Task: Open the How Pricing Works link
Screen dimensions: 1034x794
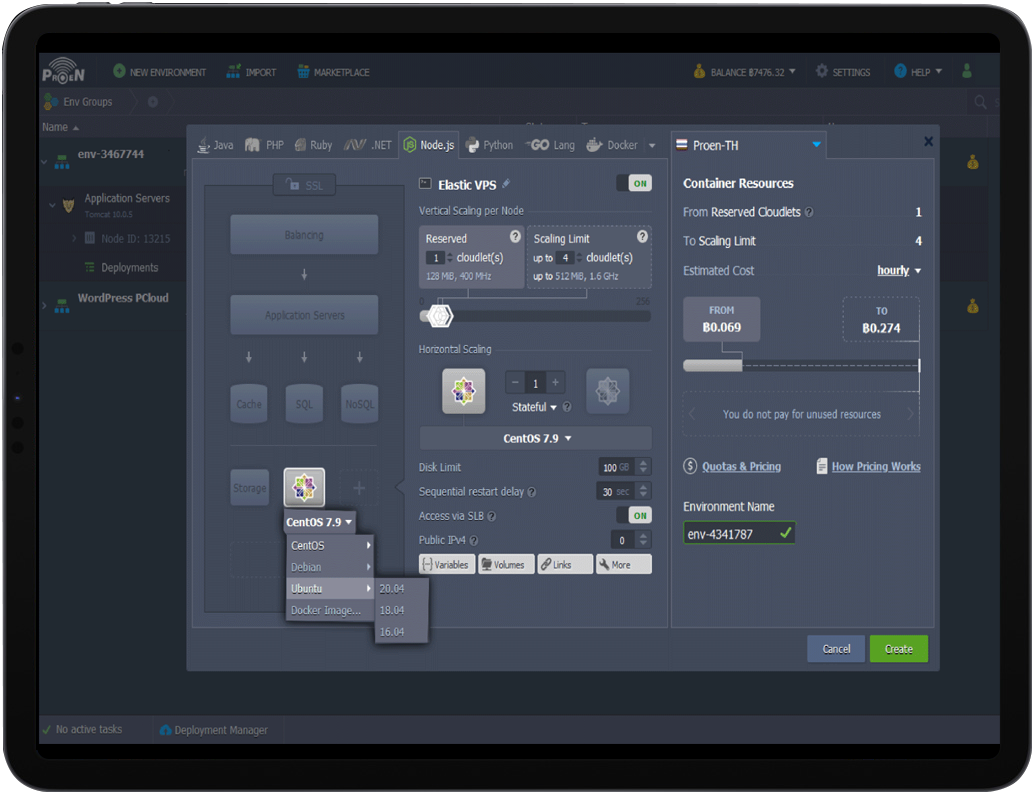Action: pyautogui.click(x=876, y=466)
